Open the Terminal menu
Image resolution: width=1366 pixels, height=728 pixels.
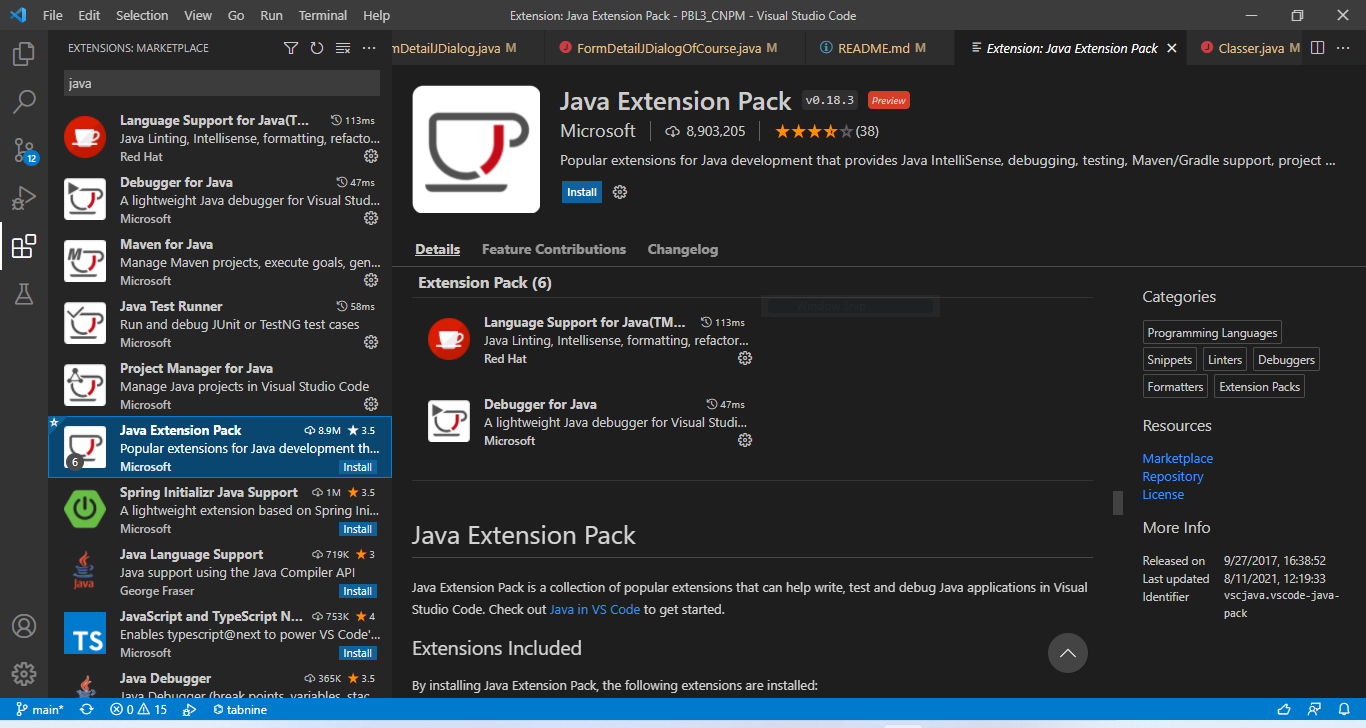[323, 16]
